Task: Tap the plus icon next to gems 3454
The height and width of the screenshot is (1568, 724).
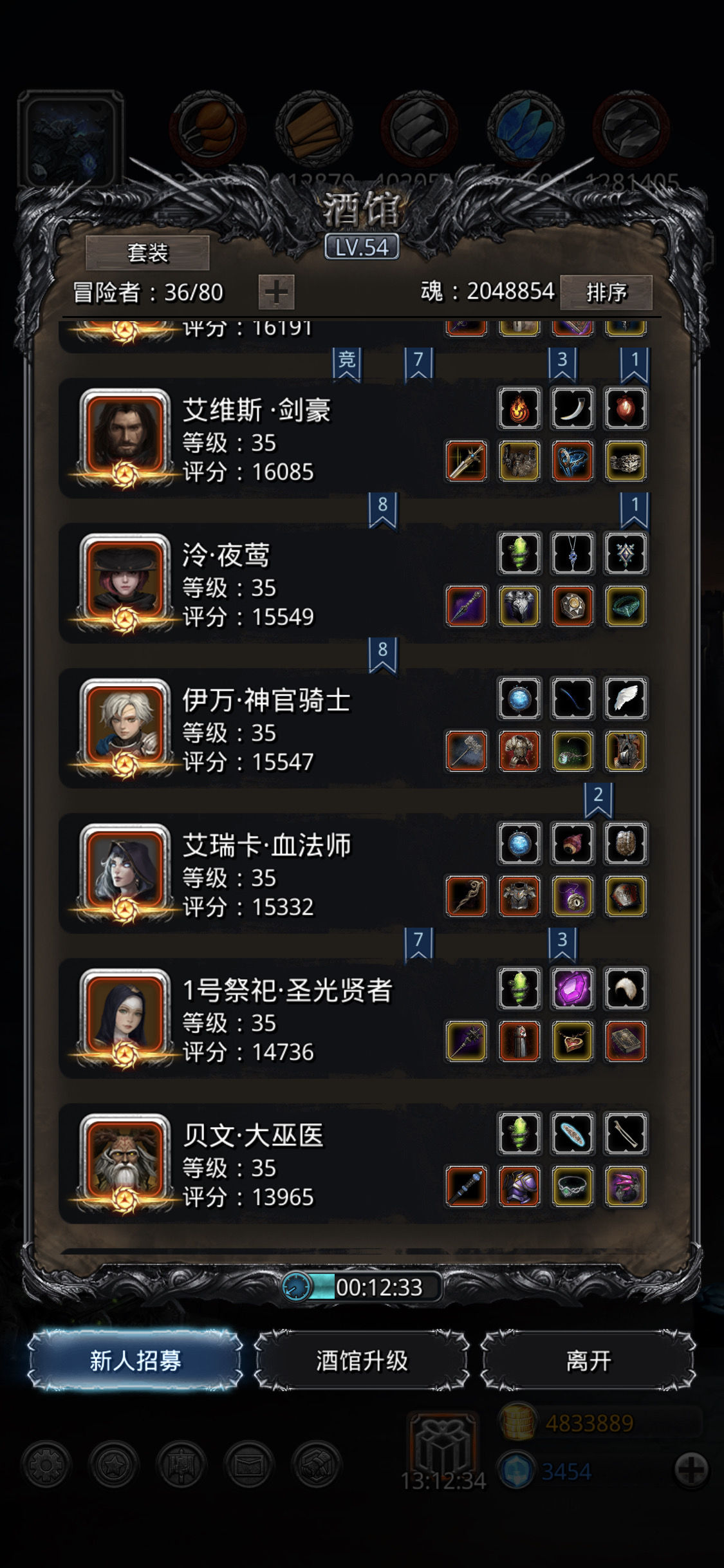Action: tap(691, 1470)
